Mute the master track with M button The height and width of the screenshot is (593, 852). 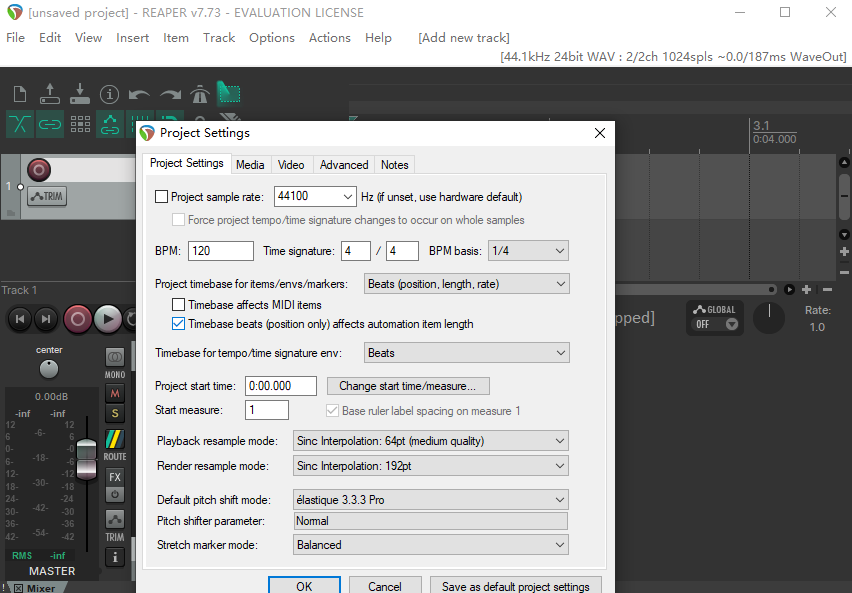point(115,393)
